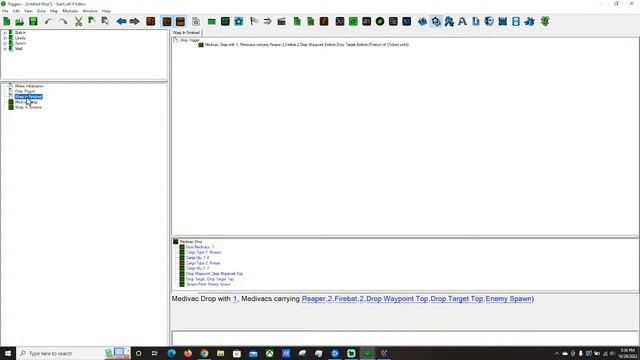Click the Firebat link in description
Viewport: 640px width, 360px height.
pos(346,299)
